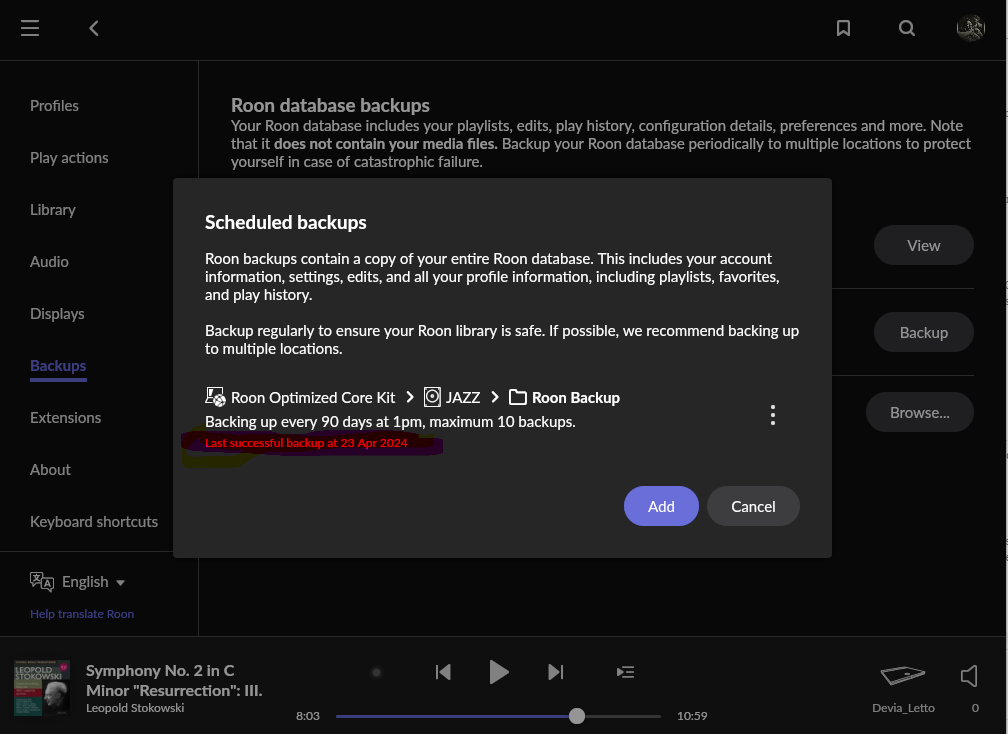This screenshot has height=734, width=1008.
Task: Skip to next track
Action: (555, 672)
